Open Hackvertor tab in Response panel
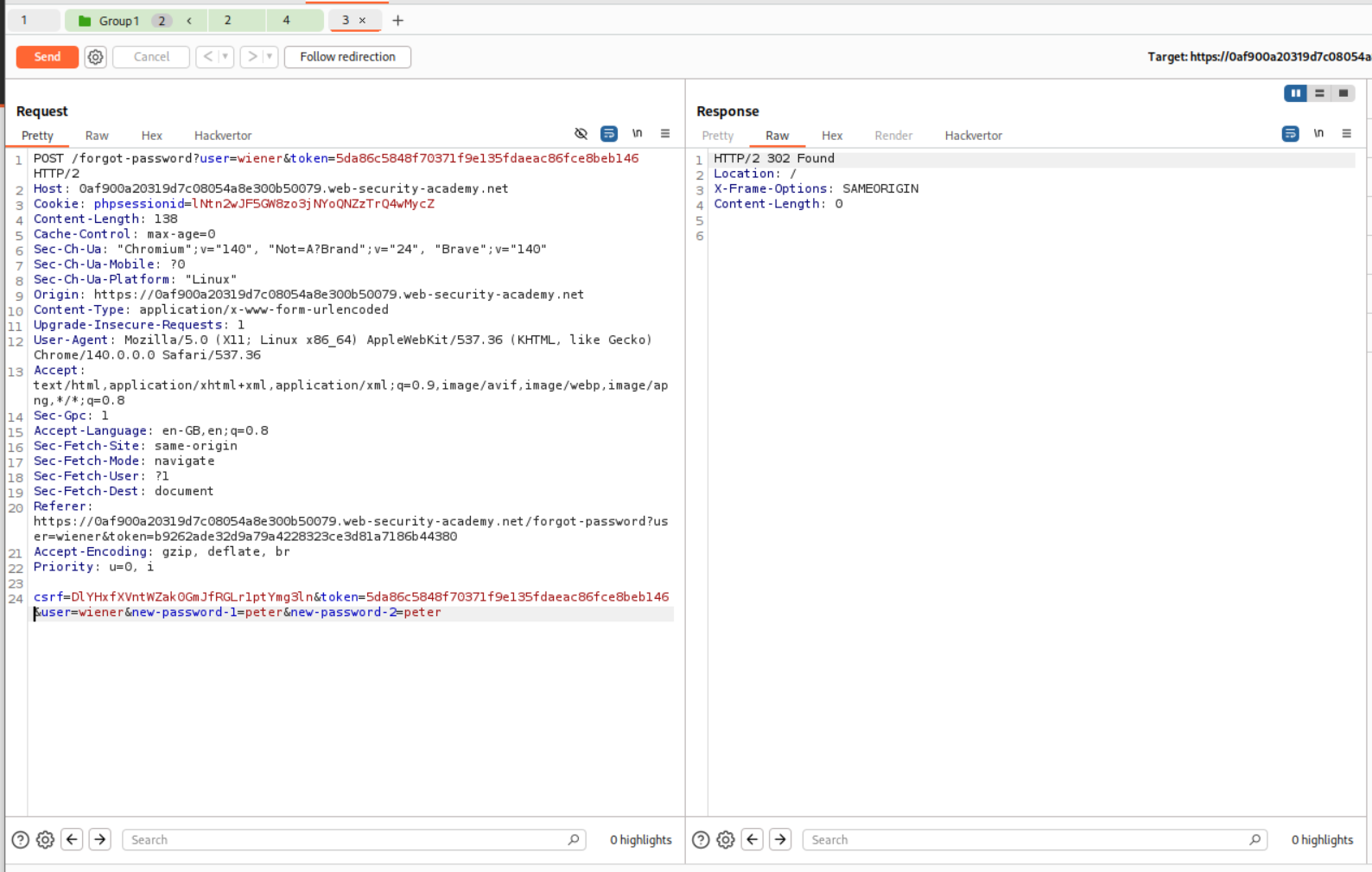The image size is (1372, 872). pyautogui.click(x=973, y=136)
